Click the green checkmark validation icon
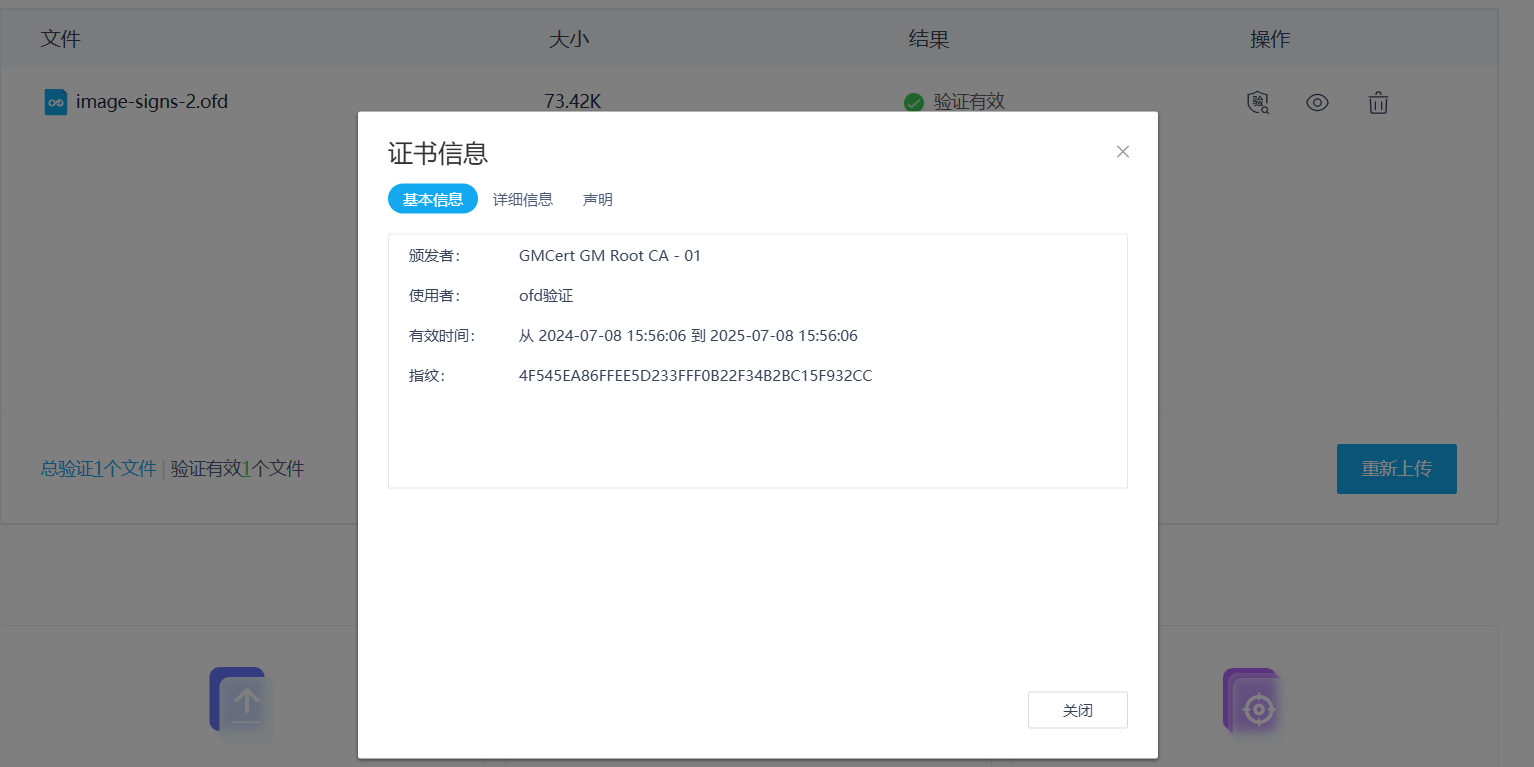The height and width of the screenshot is (767, 1534). [913, 102]
